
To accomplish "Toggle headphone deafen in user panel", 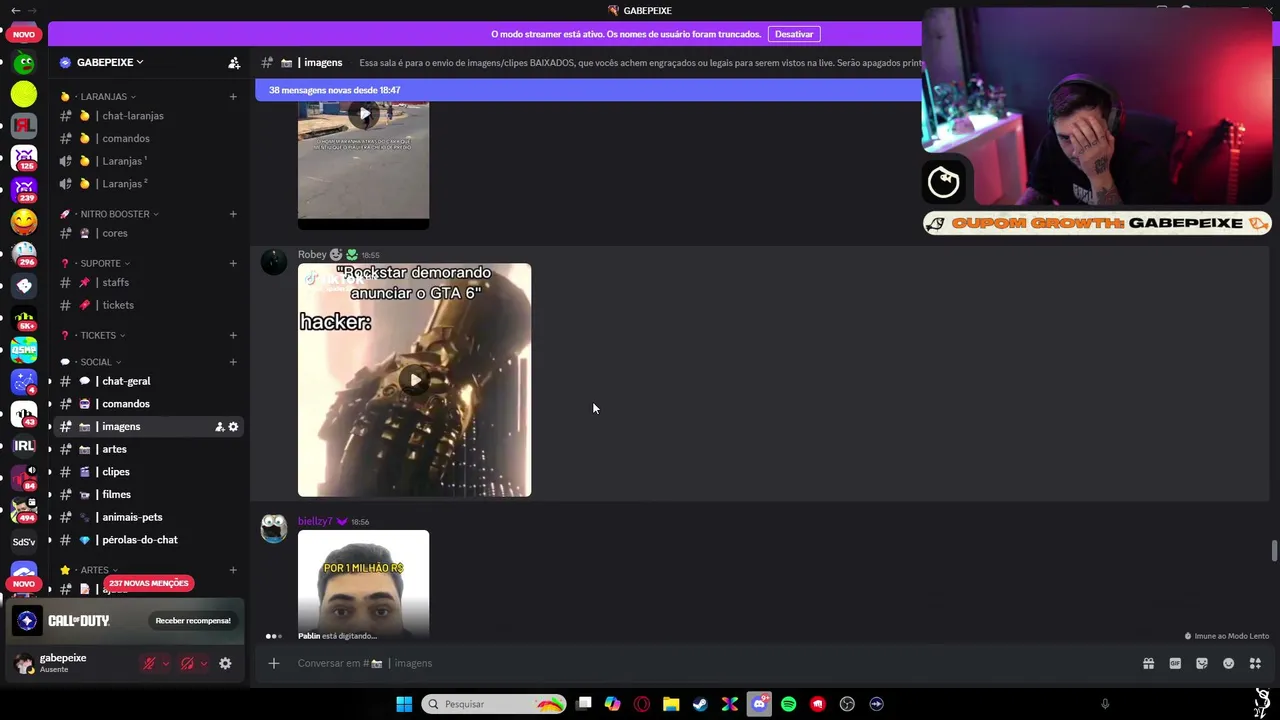I will point(187,663).
